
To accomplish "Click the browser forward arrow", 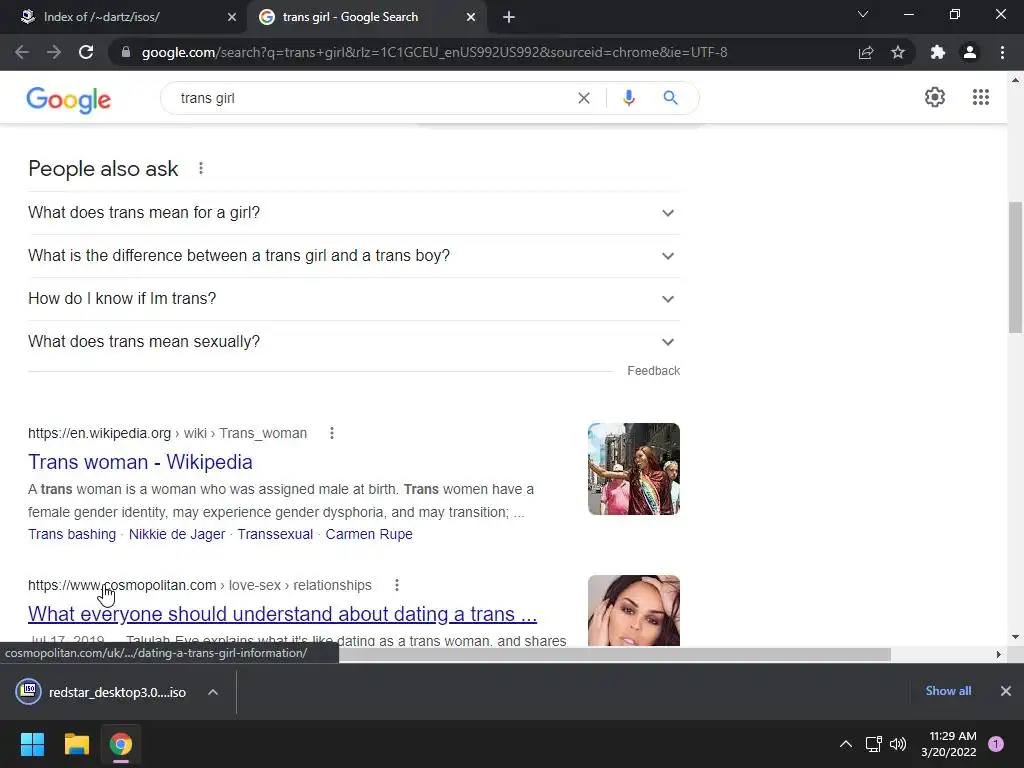I will [54, 52].
